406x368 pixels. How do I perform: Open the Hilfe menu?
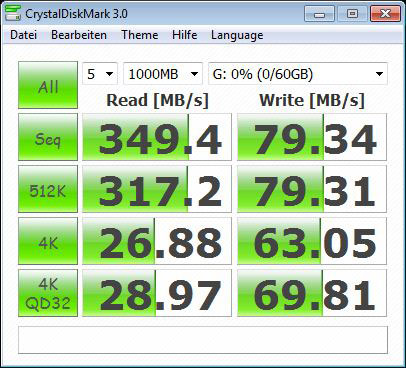(185, 35)
